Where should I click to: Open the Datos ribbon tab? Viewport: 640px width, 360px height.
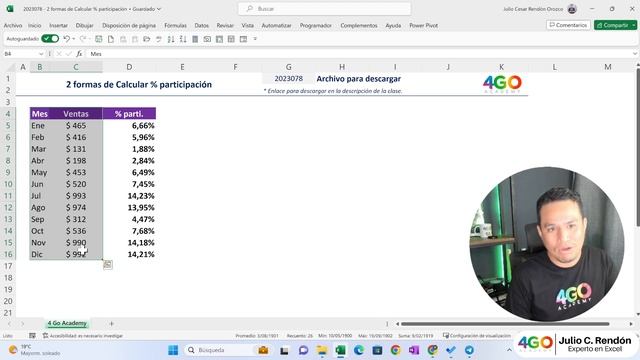(202, 25)
